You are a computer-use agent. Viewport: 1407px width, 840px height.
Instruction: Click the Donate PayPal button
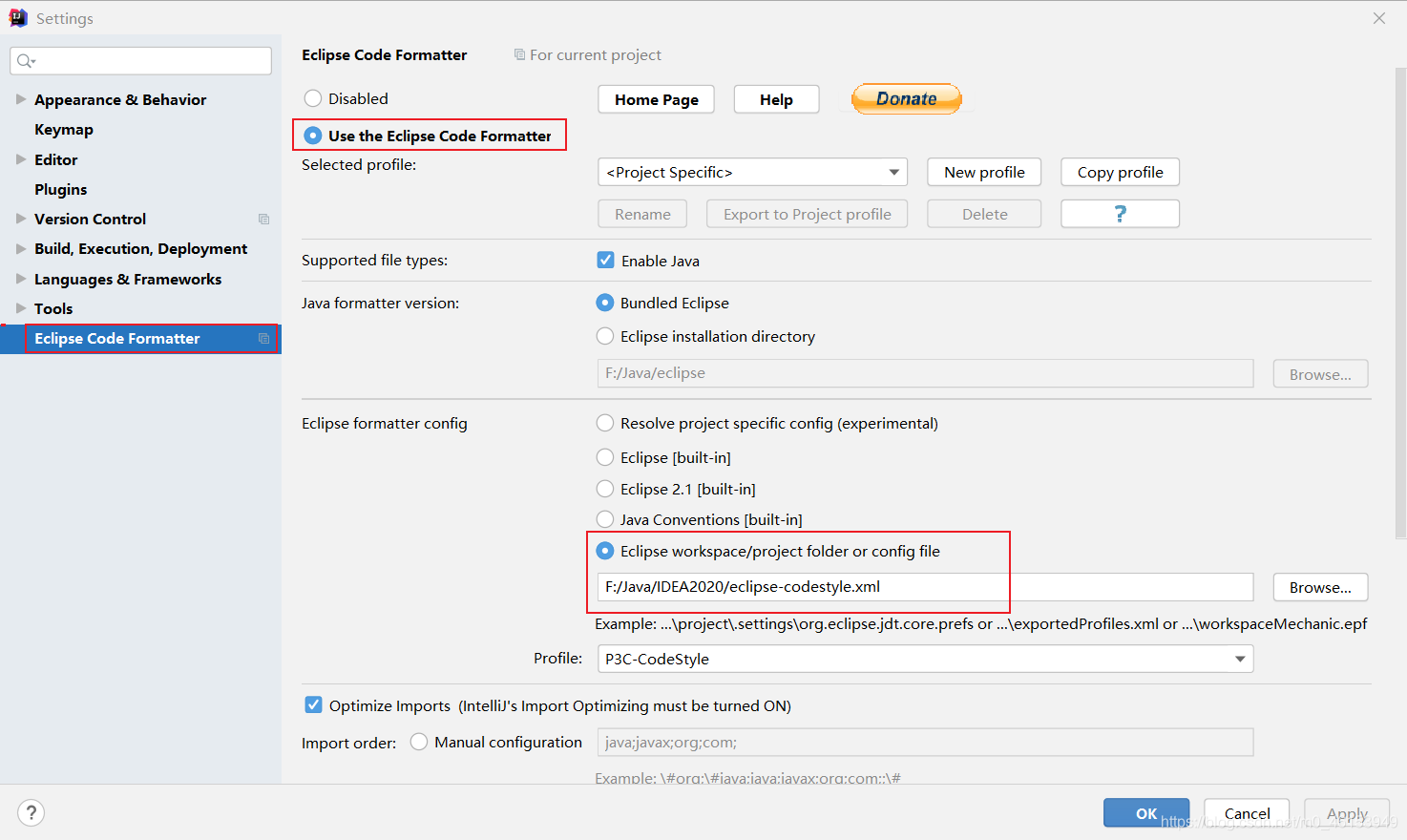pos(906,98)
